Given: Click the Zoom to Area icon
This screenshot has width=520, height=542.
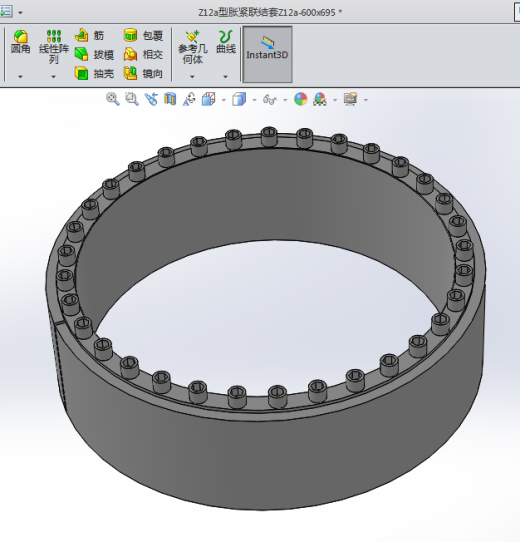Looking at the screenshot, I should 132,99.
